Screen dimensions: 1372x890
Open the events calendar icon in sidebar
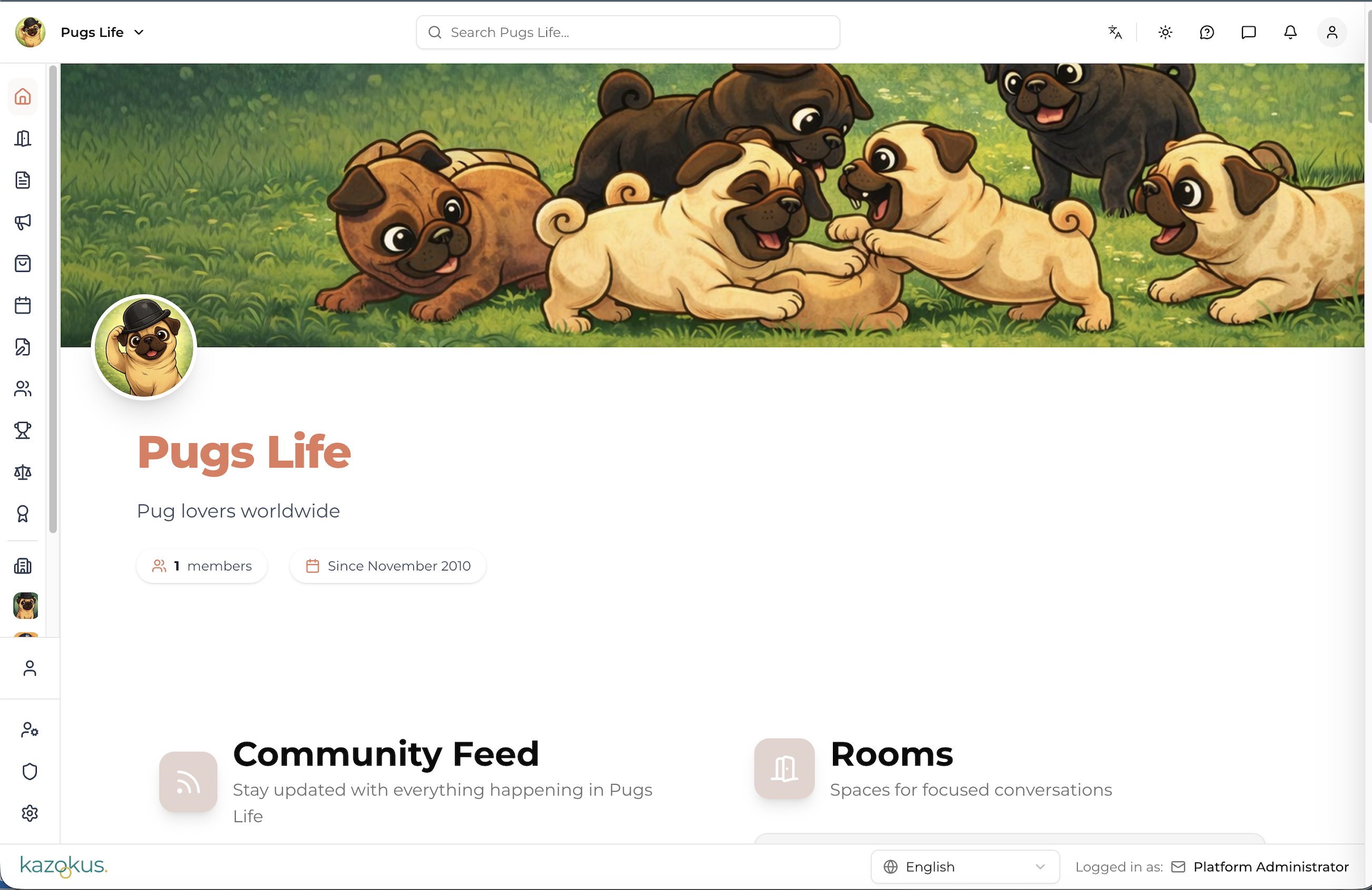point(23,305)
